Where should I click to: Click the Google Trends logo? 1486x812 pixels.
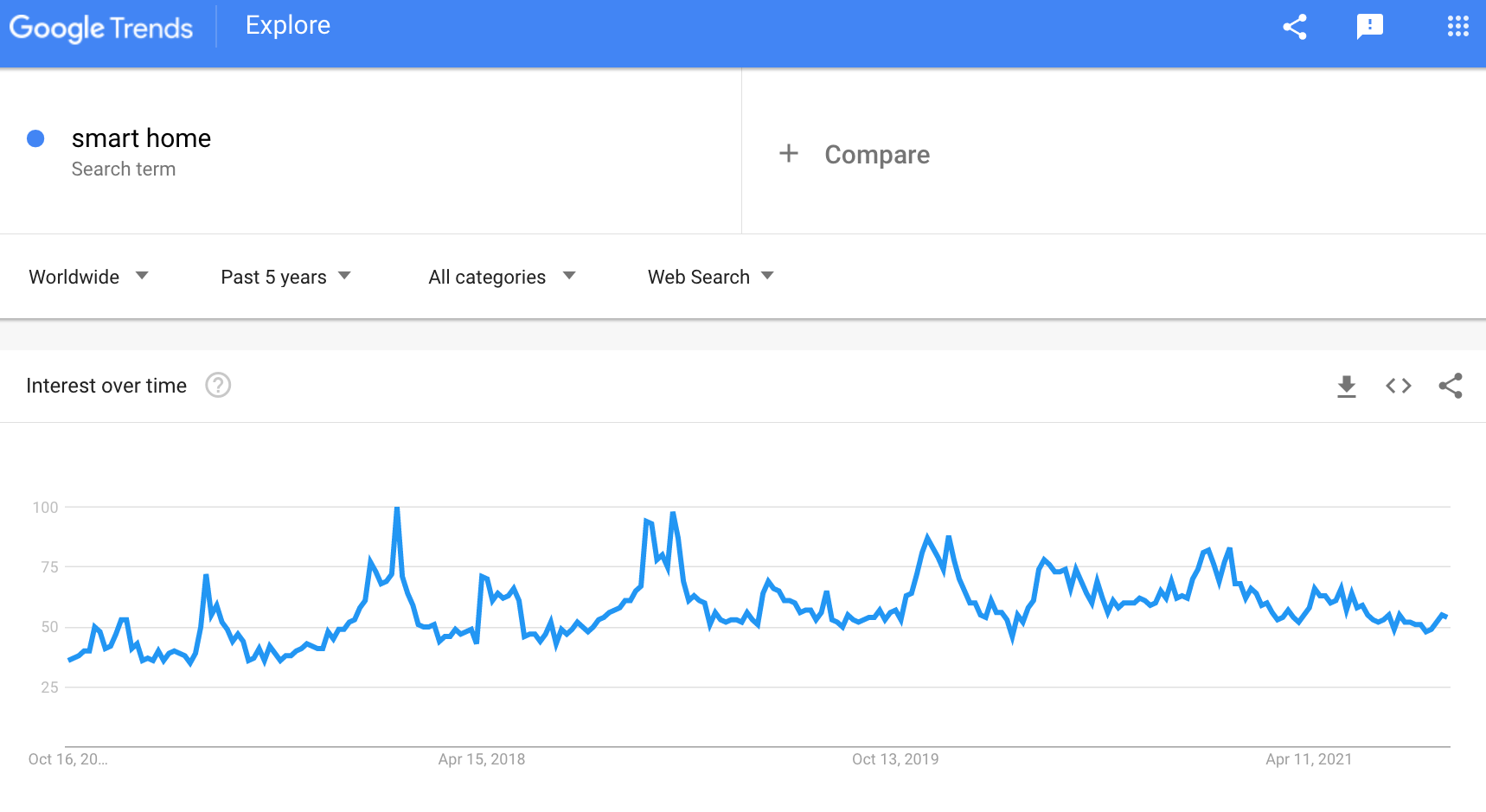click(x=101, y=28)
